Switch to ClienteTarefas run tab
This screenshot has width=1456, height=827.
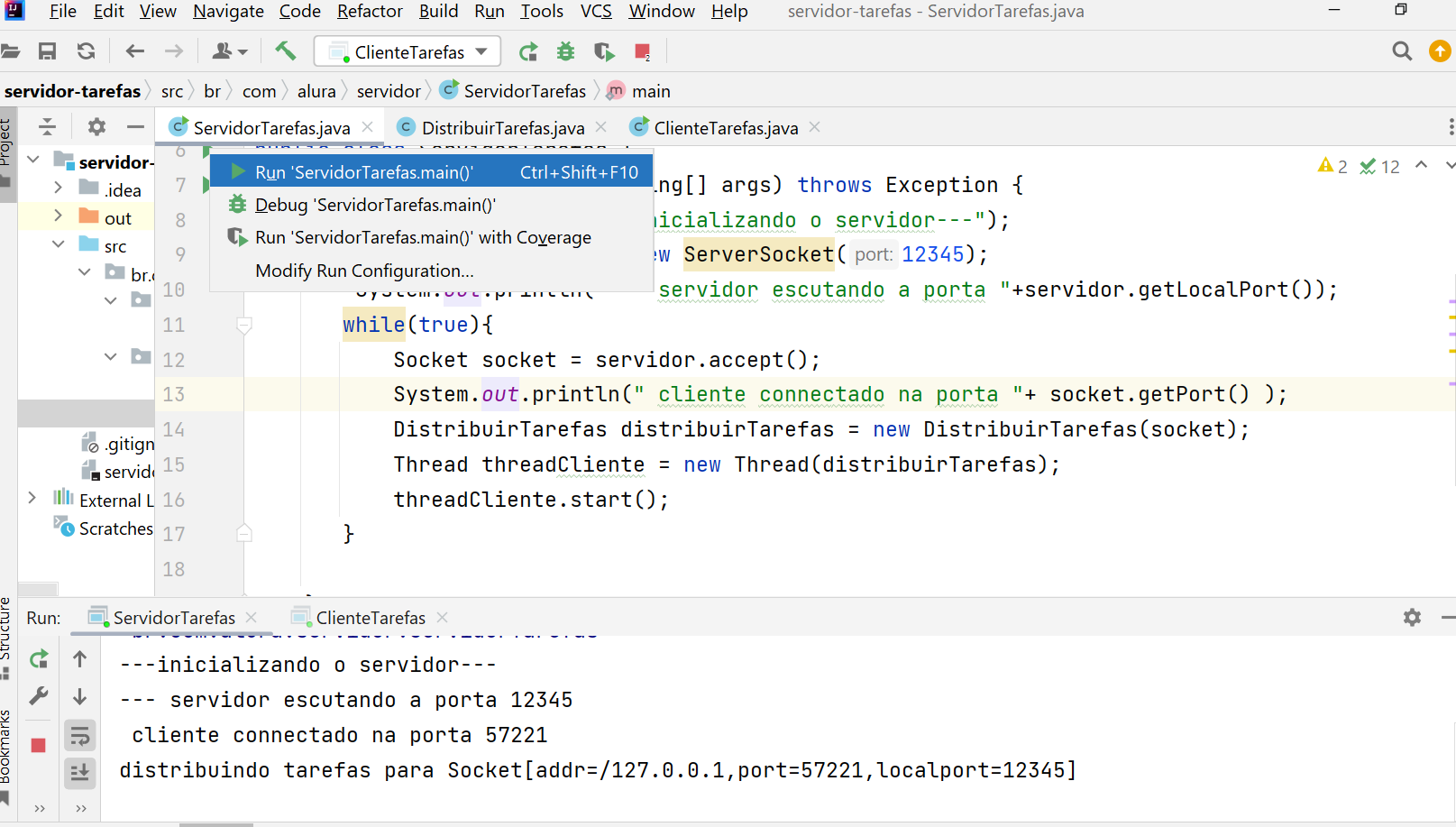coord(370,618)
